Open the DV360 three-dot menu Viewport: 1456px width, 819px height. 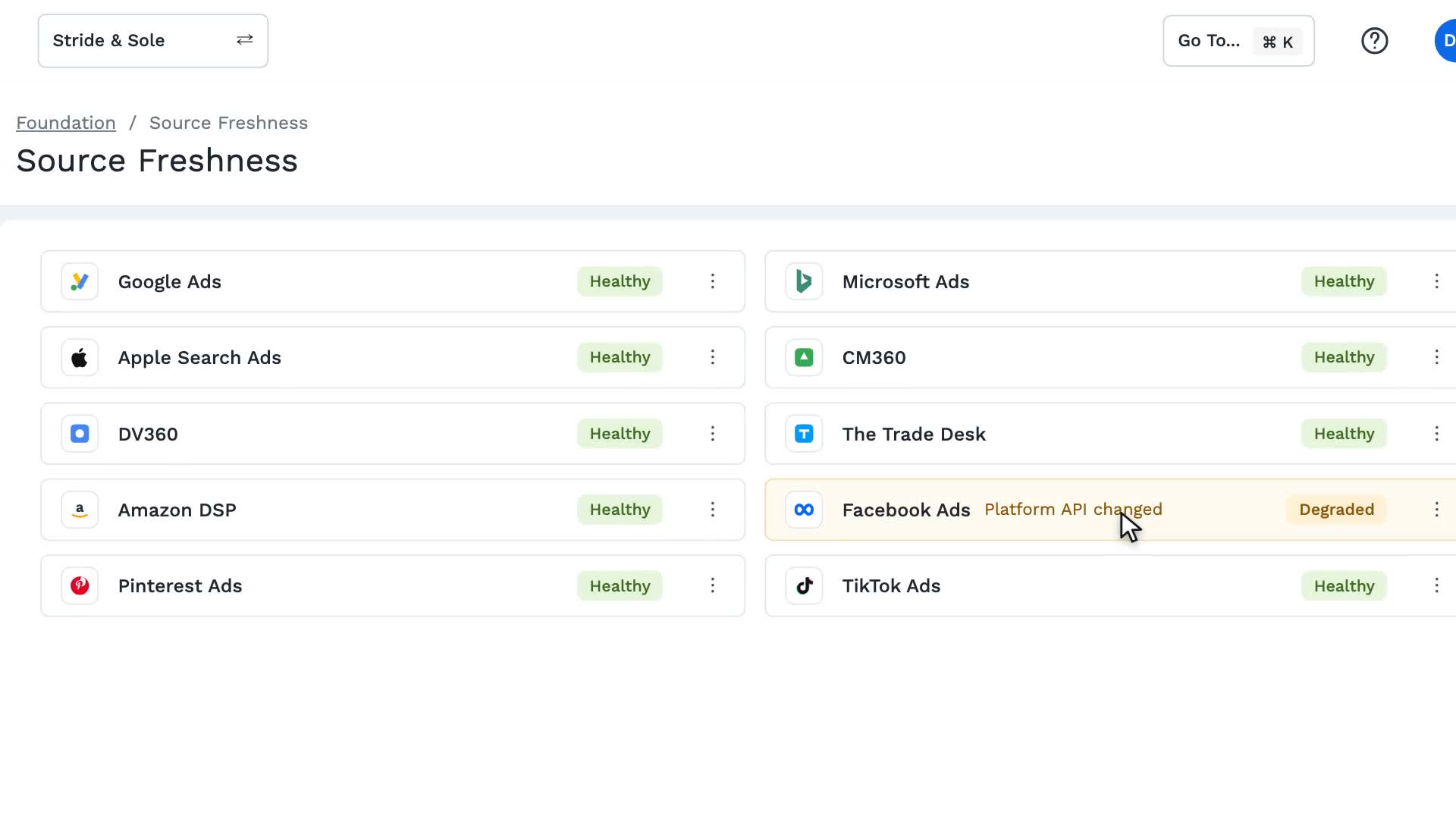tap(712, 434)
